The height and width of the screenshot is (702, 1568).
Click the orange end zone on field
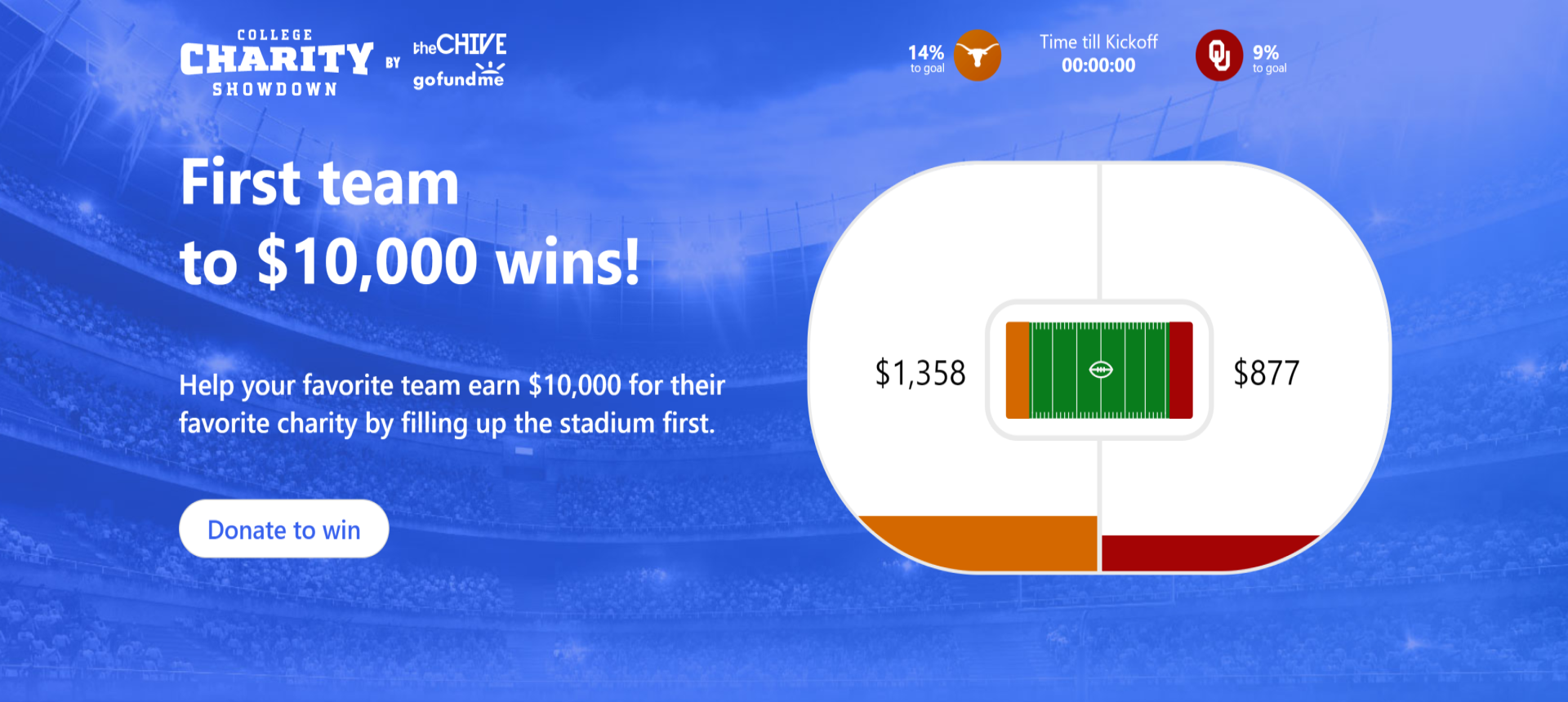pos(1018,371)
